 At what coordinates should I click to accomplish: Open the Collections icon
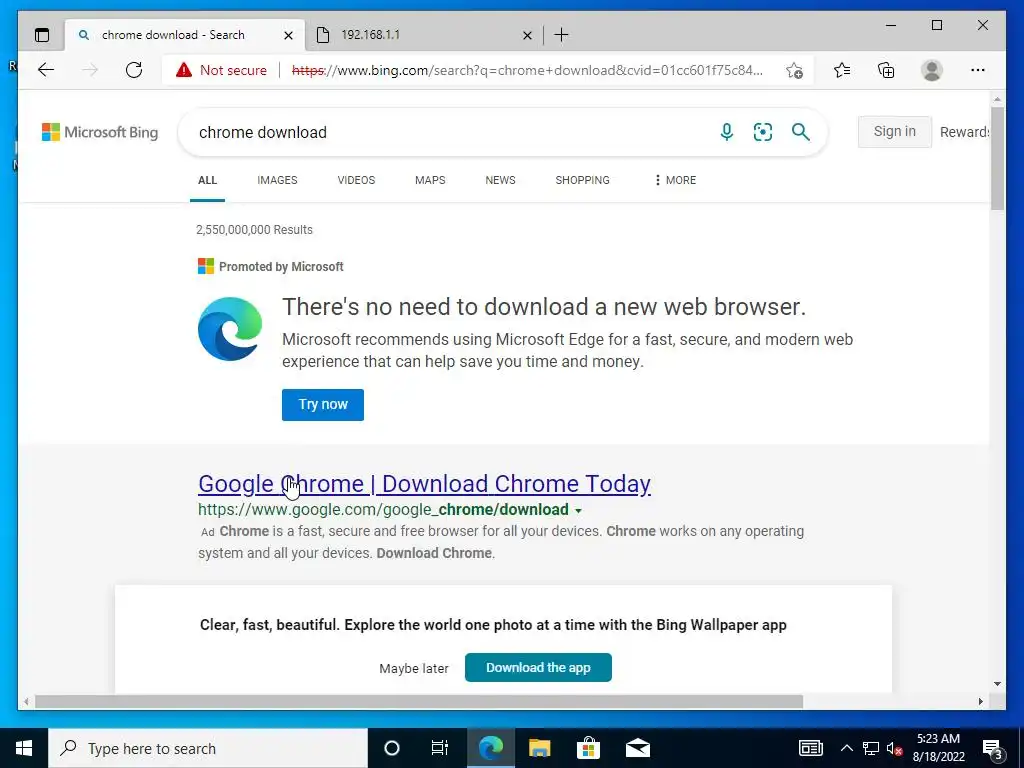[x=886, y=70]
